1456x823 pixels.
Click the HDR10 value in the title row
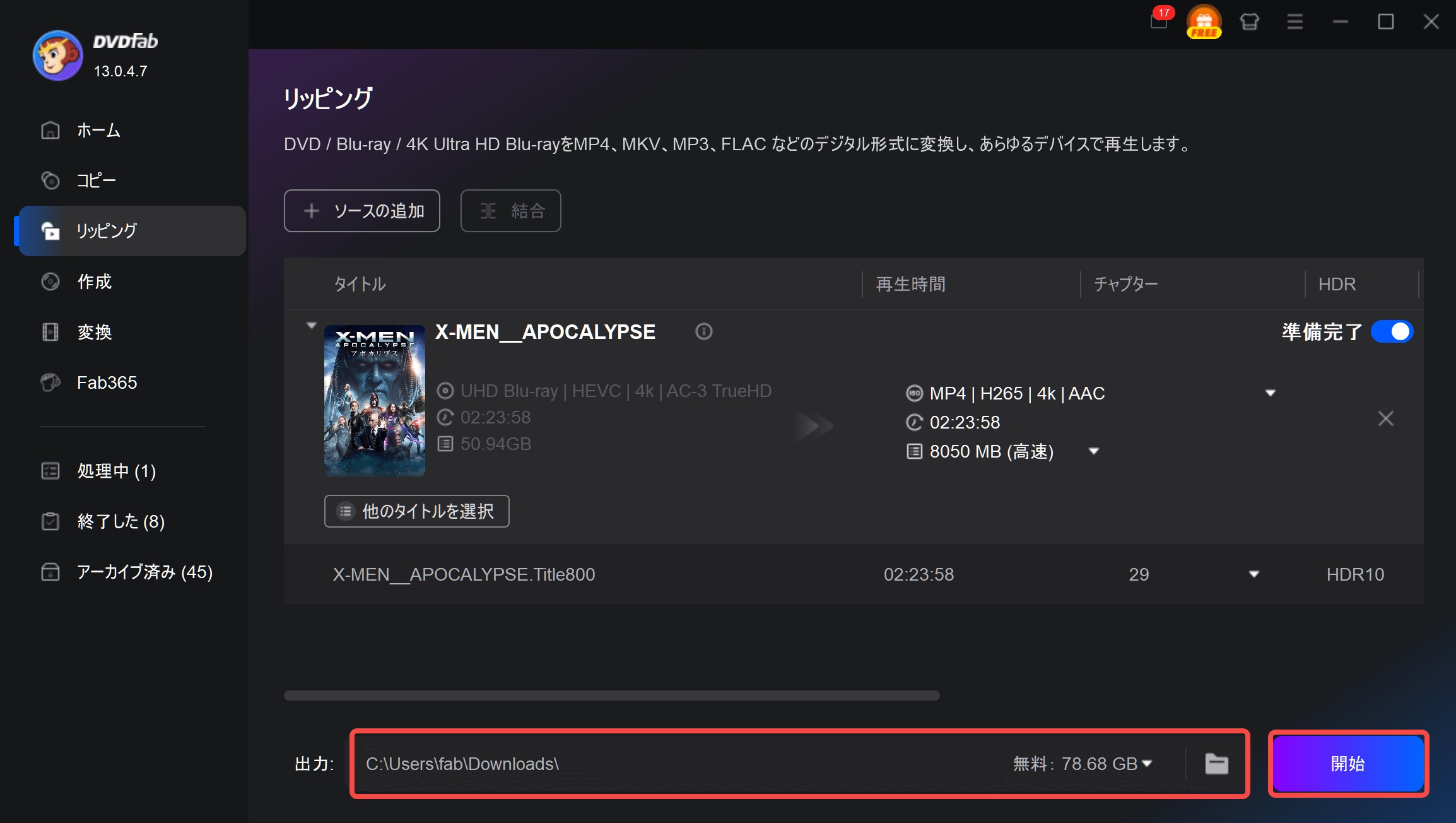[1355, 574]
